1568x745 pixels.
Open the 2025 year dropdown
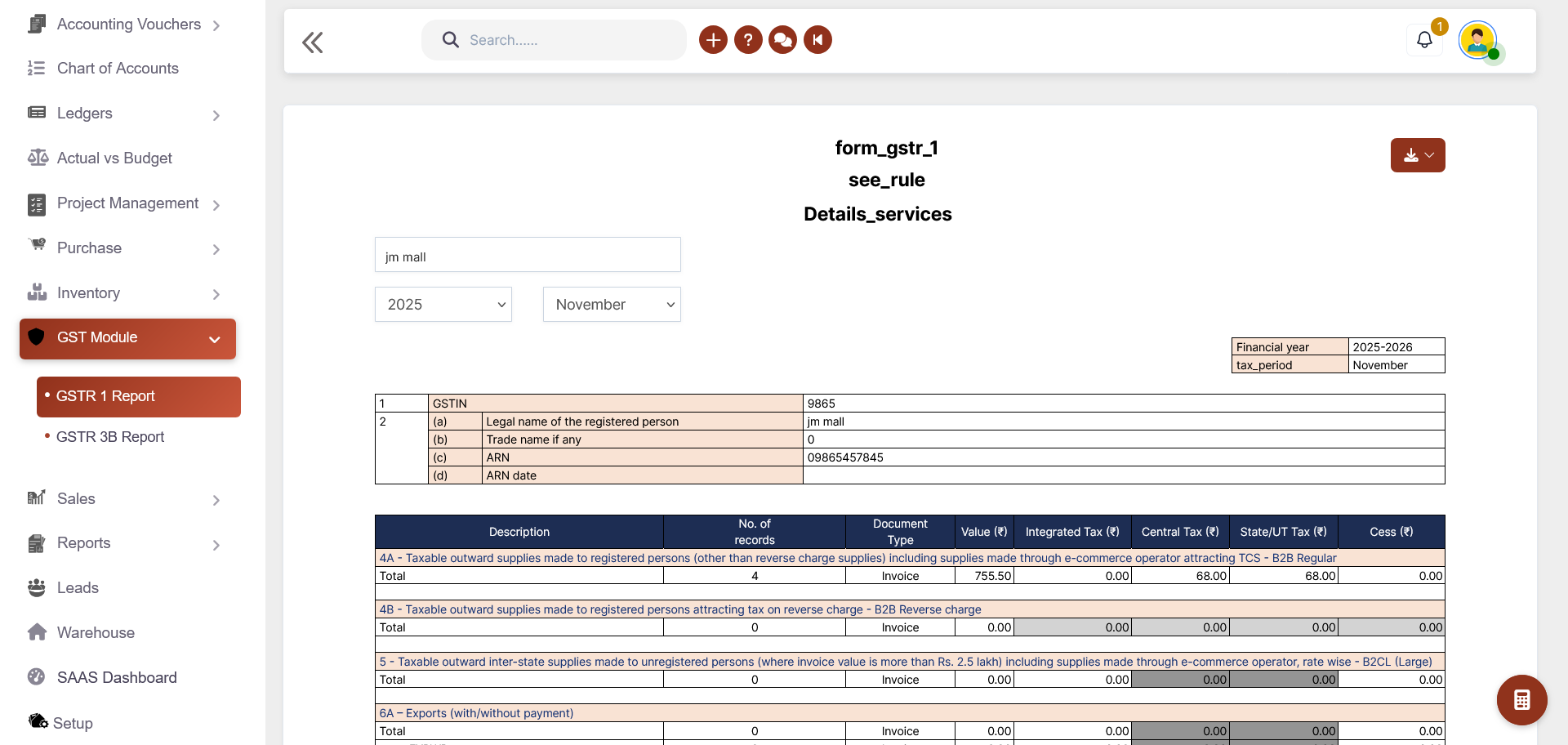tap(443, 305)
